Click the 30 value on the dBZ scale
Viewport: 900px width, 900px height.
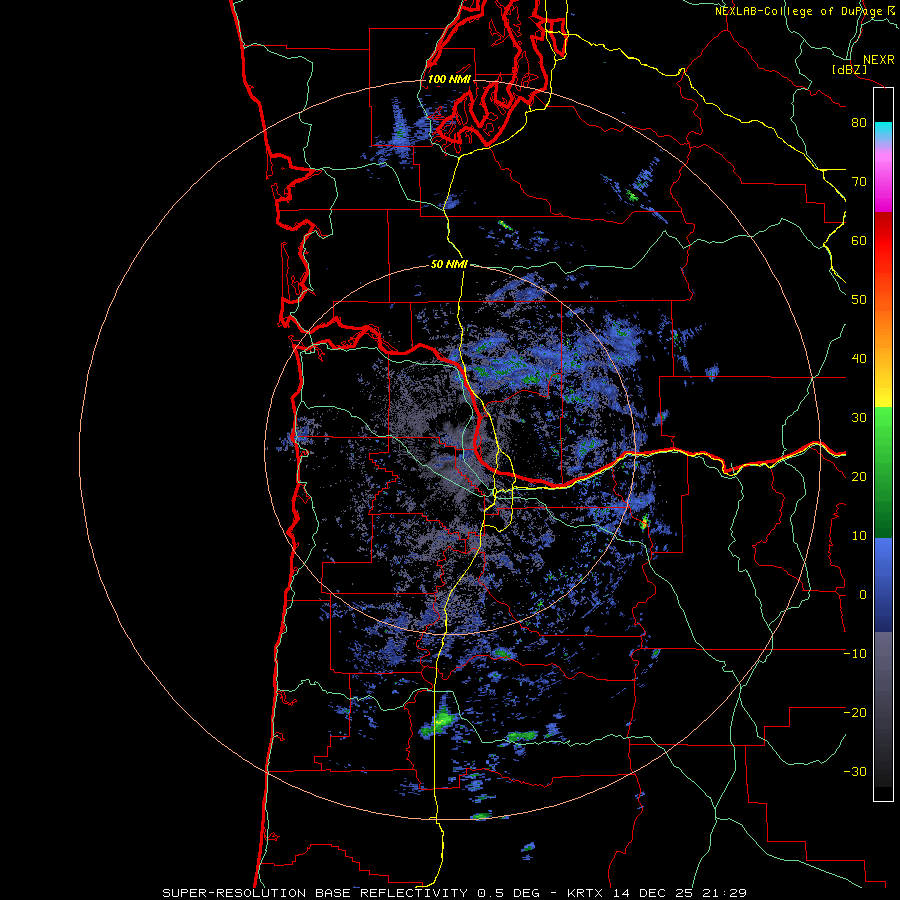[859, 418]
